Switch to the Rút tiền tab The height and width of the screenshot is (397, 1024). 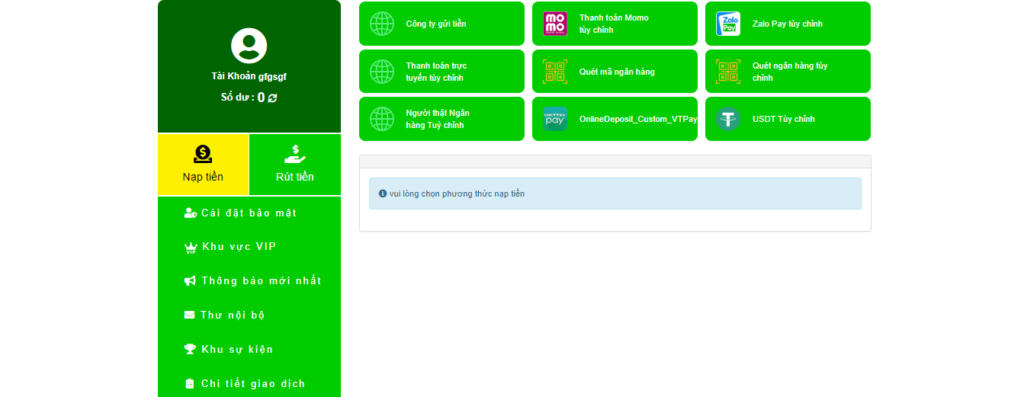tap(295, 165)
